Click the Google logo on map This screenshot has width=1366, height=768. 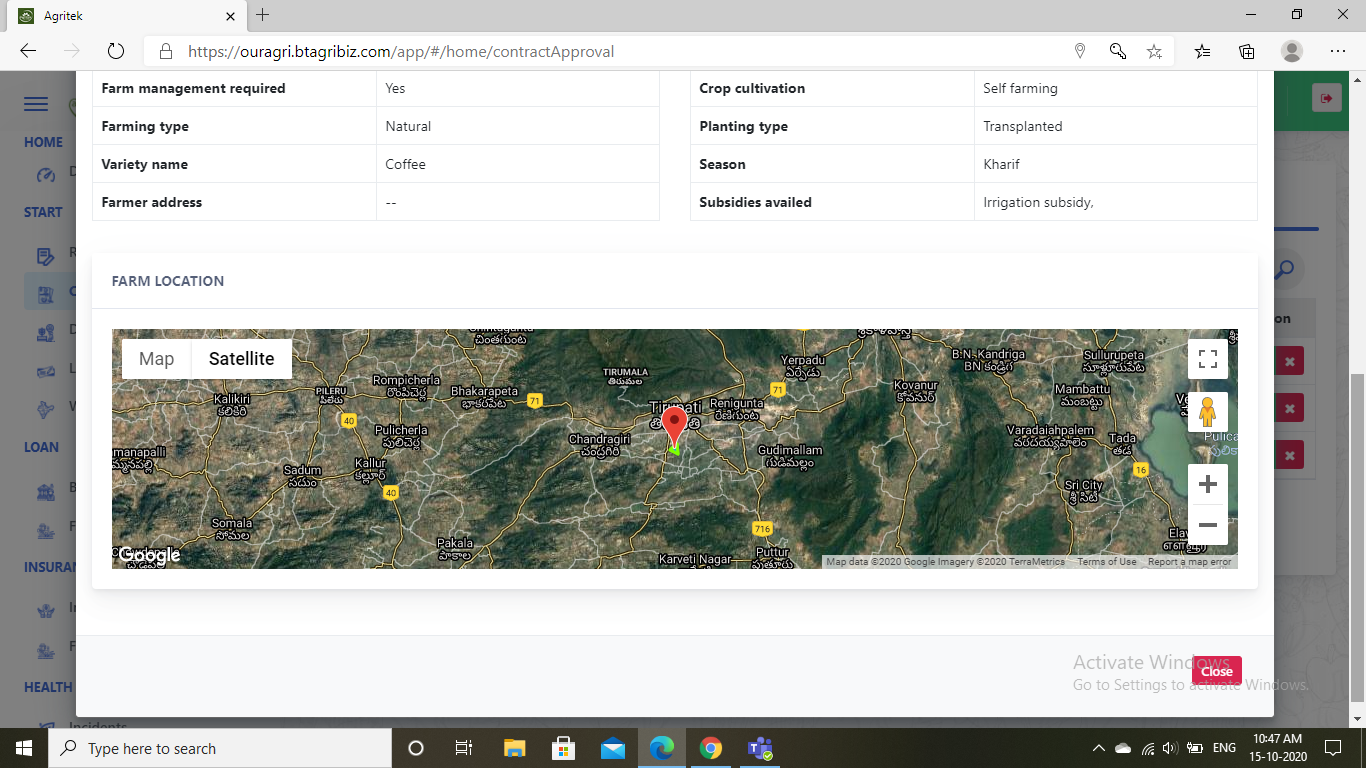pyautogui.click(x=150, y=555)
